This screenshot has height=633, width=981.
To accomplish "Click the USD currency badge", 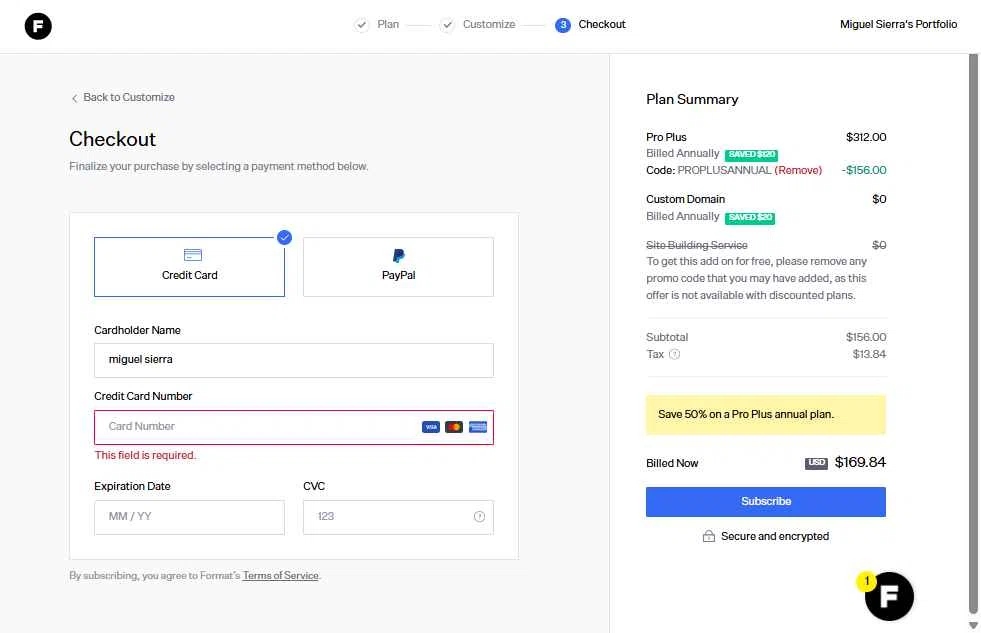I will pos(816,463).
